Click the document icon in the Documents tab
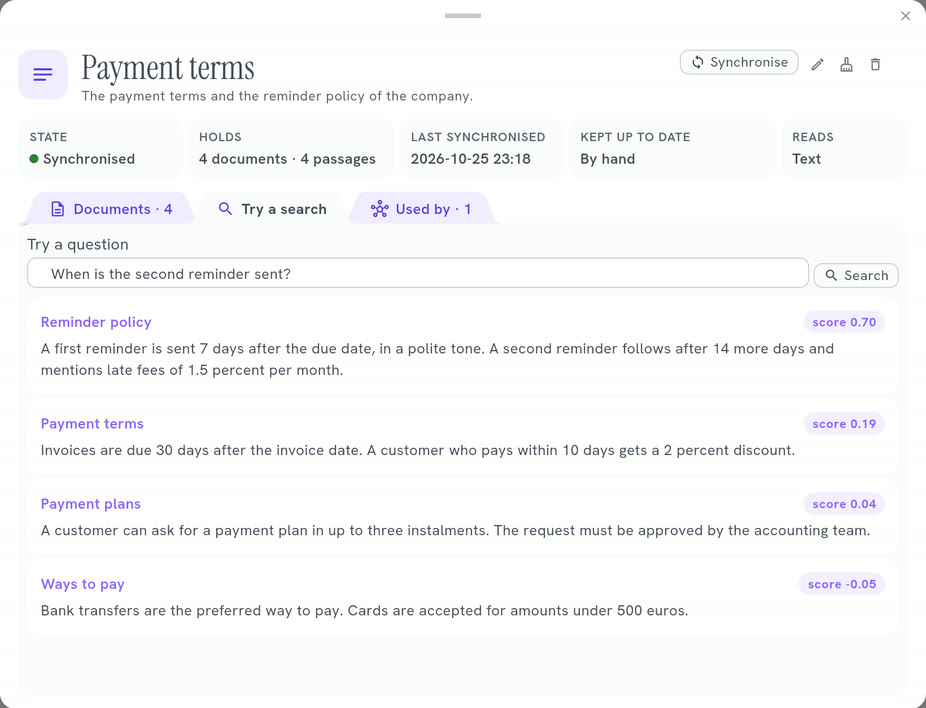Image resolution: width=926 pixels, height=708 pixels. click(x=57, y=209)
